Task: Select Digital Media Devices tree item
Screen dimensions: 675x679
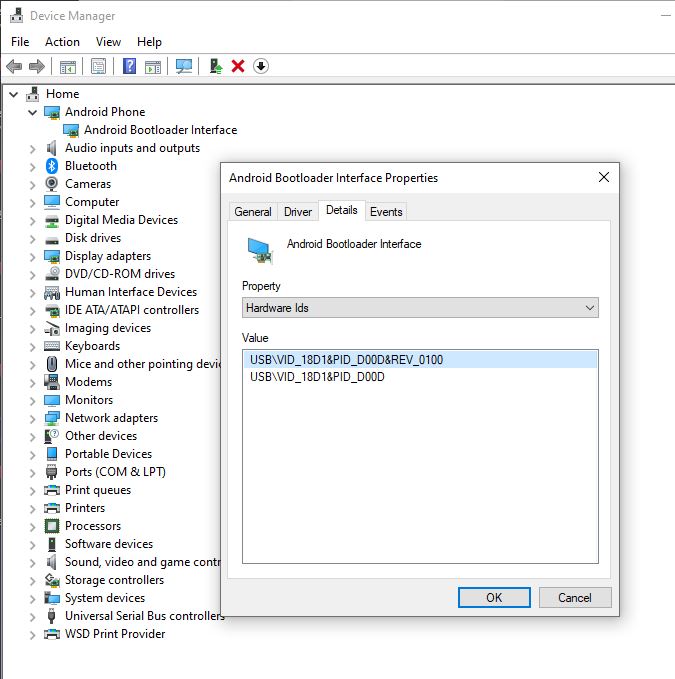Action: (121, 220)
